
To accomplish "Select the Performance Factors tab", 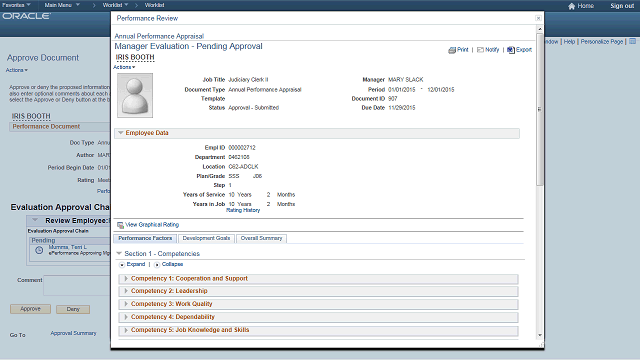I will [x=145, y=238].
